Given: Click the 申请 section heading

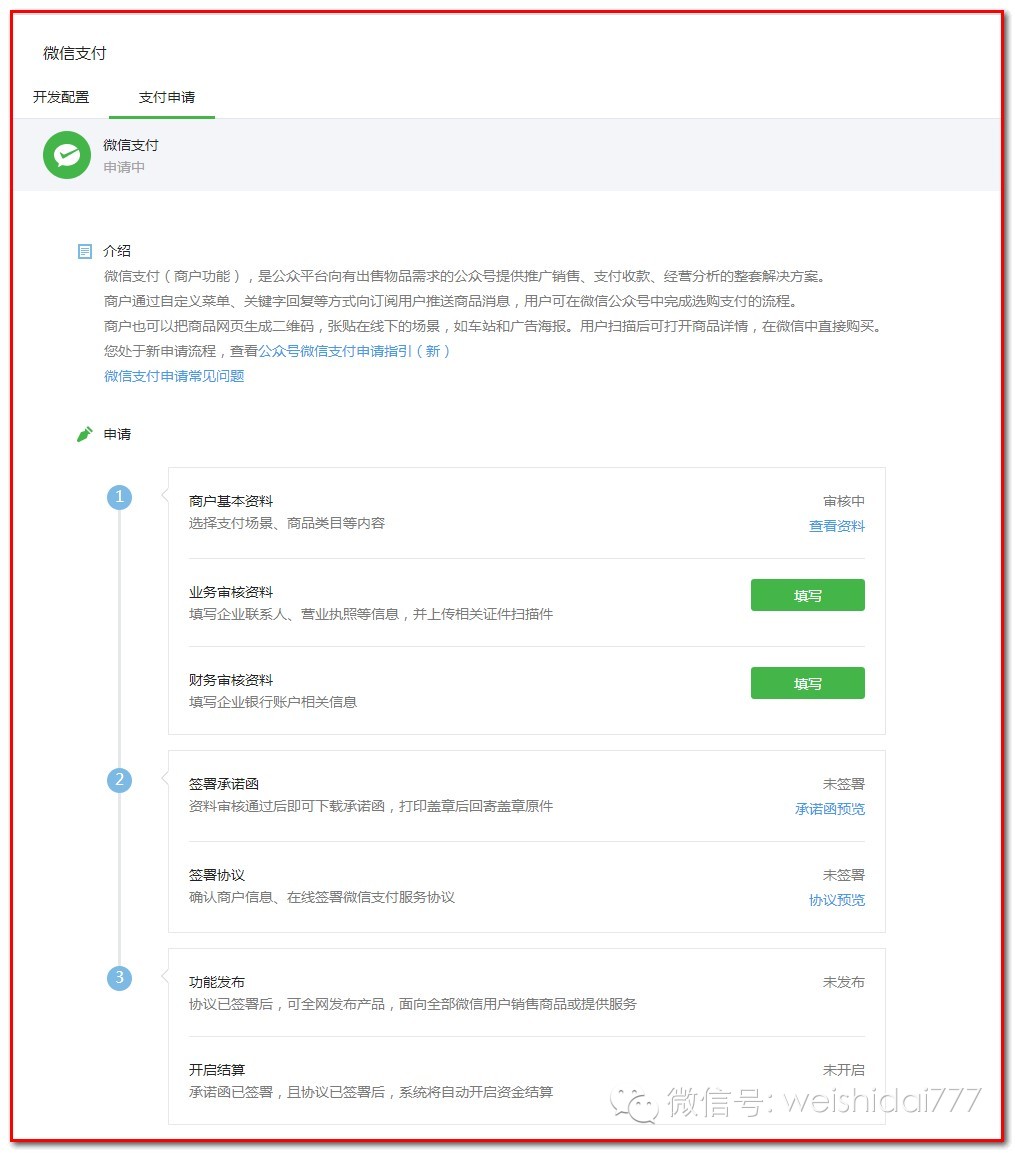Looking at the screenshot, I should tap(117, 435).
